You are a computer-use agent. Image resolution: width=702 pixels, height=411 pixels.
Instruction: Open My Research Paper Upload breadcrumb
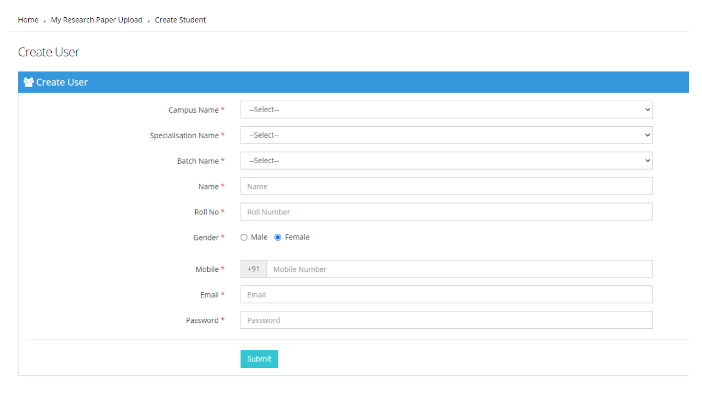click(97, 20)
